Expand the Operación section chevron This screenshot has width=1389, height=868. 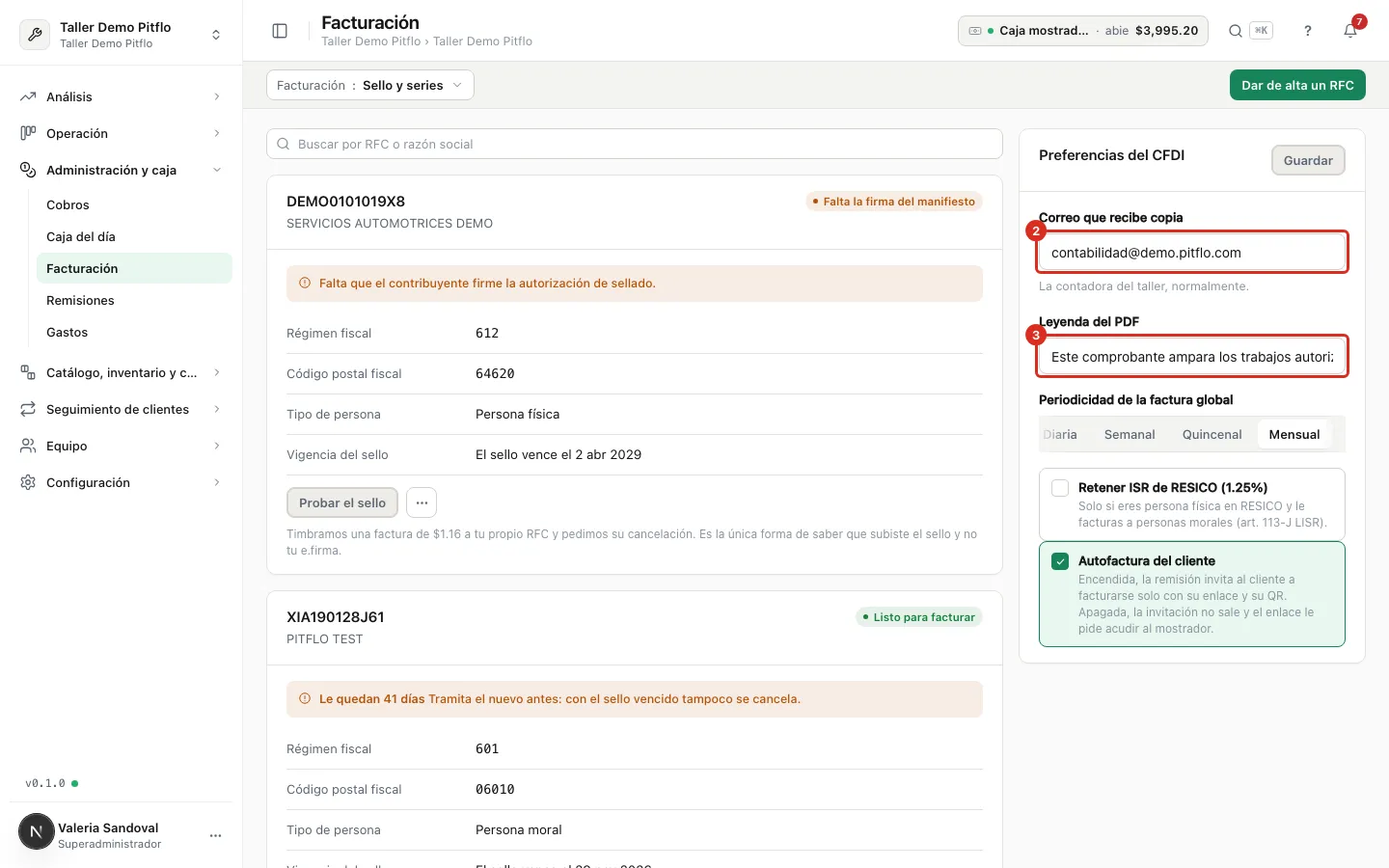(x=217, y=133)
